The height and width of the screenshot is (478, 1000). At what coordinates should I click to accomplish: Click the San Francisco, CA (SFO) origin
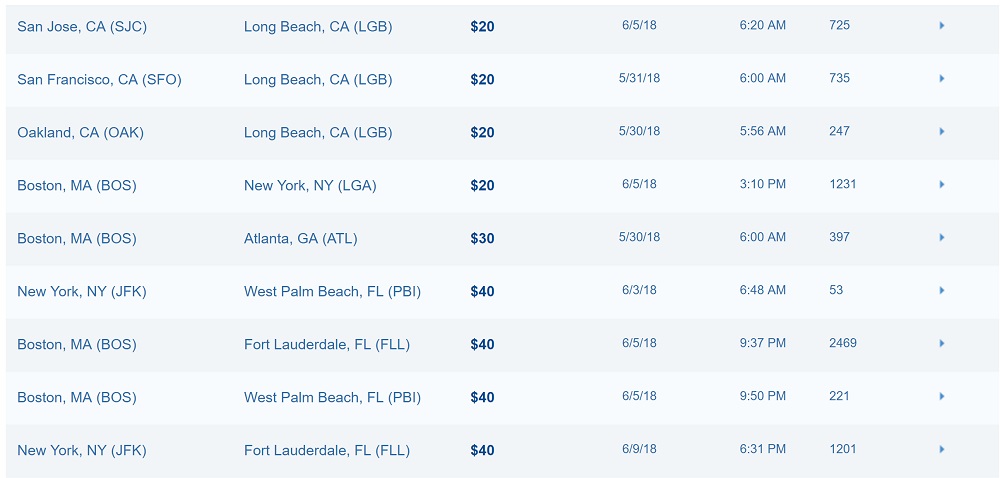(99, 80)
